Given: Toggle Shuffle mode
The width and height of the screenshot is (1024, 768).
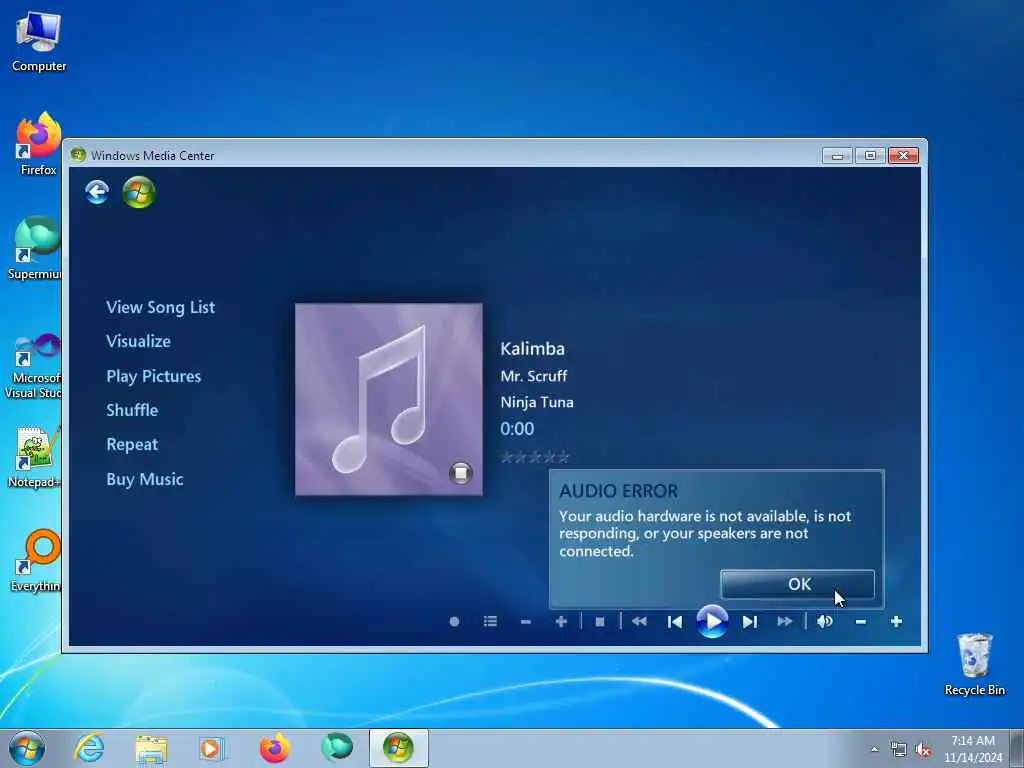Looking at the screenshot, I should [132, 410].
